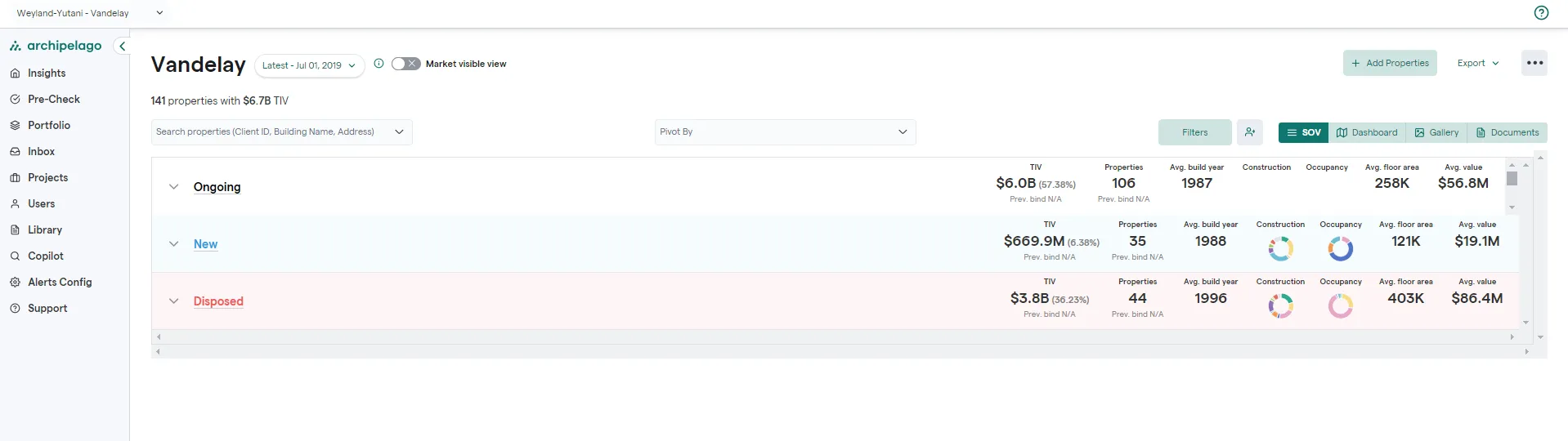Open the Ongoing group link
Image resolution: width=1568 pixels, height=441 pixels.
click(217, 187)
